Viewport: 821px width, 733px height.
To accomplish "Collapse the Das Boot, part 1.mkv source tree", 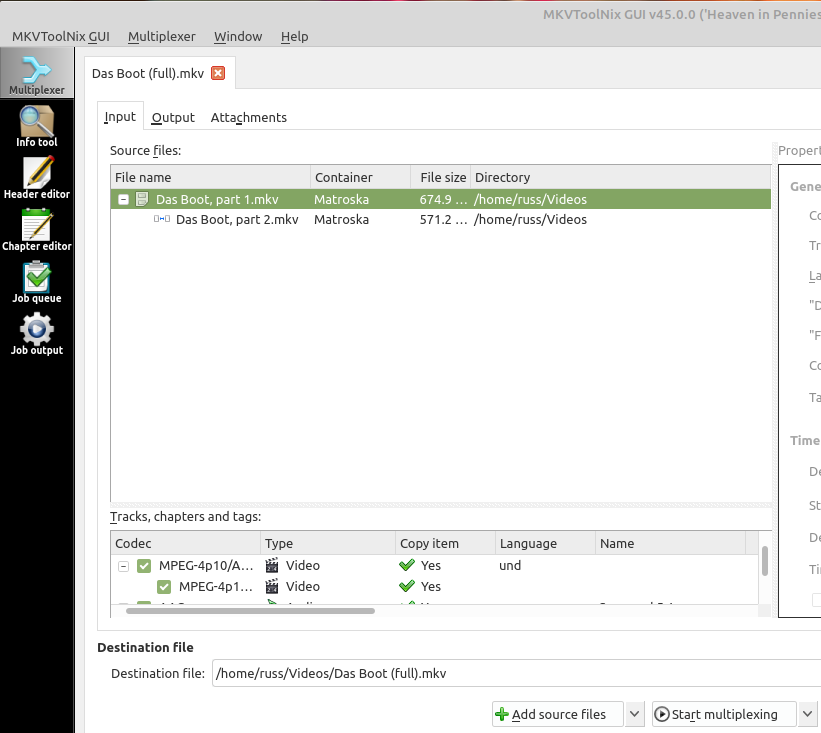I will point(123,199).
